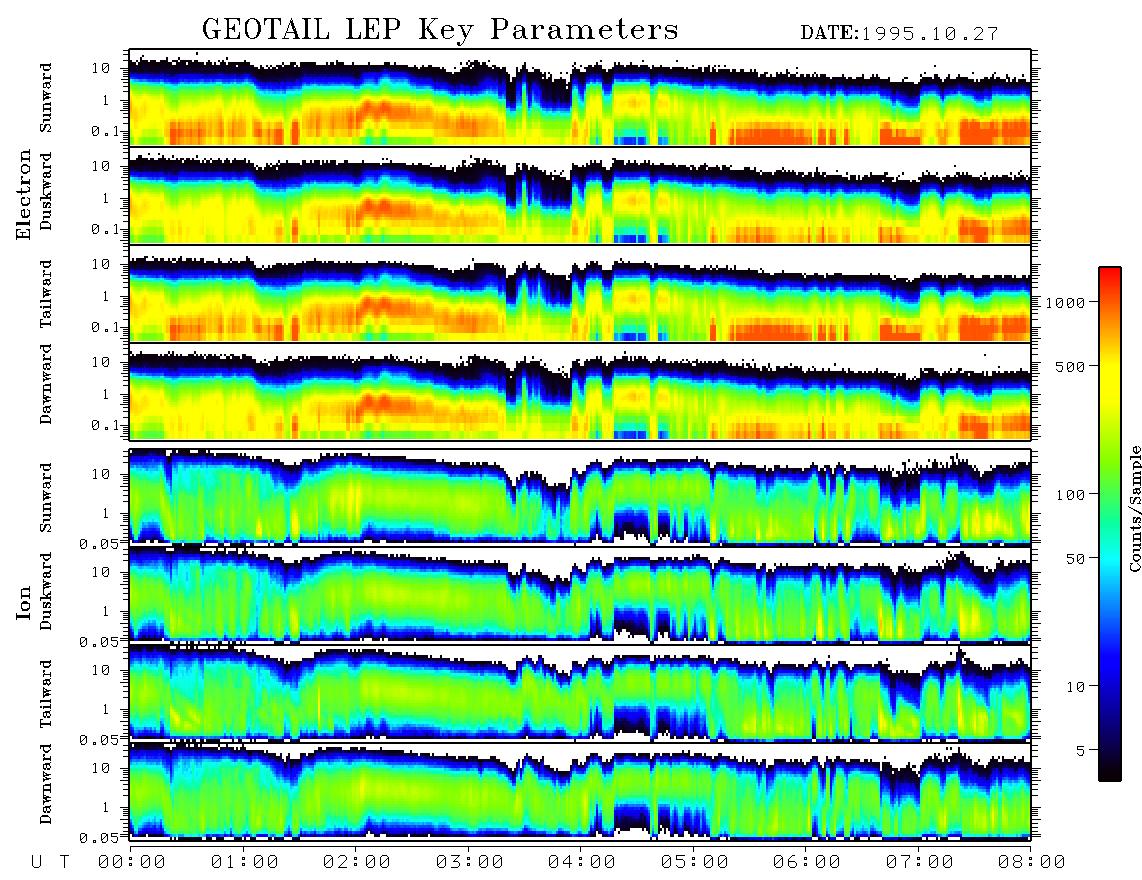Click the Ion Dawnward spectrogram panel
Screen dimensions: 1142x880
(580, 791)
